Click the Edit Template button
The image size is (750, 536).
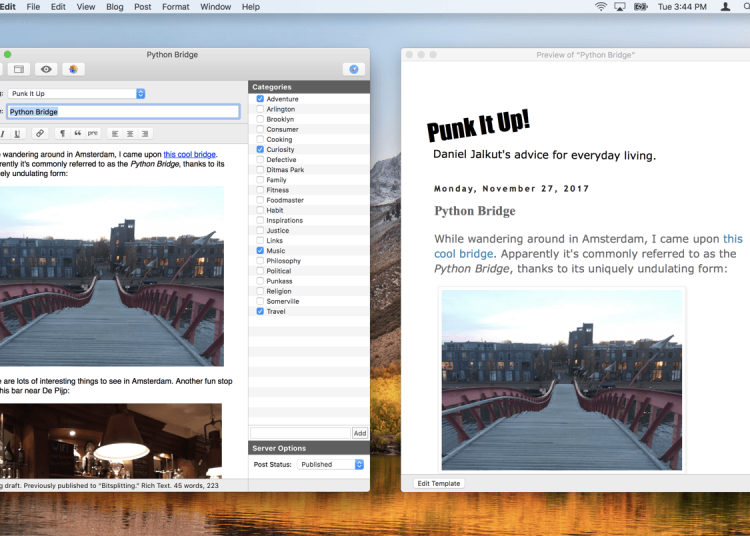click(439, 483)
